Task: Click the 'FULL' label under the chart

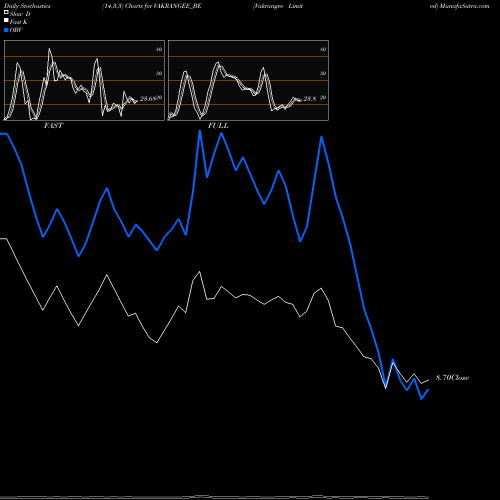Action: pos(218,125)
